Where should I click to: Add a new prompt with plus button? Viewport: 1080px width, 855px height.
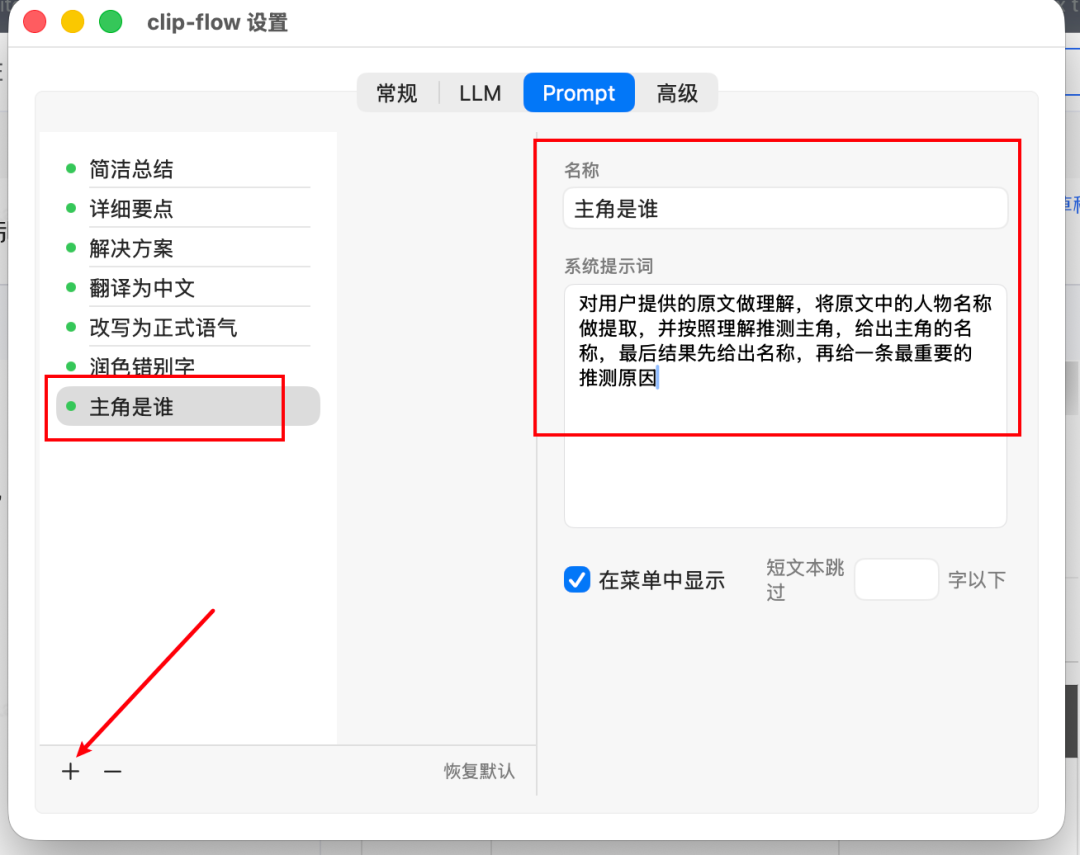(x=70, y=771)
